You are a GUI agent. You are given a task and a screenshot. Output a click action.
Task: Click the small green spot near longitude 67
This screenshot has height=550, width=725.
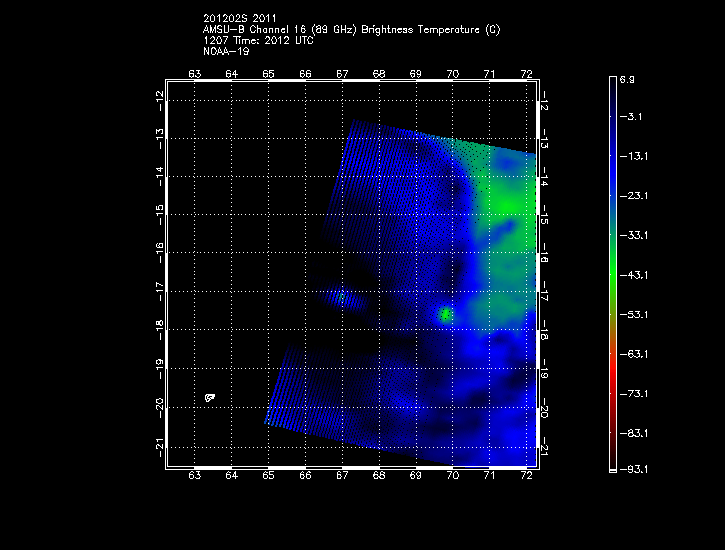[x=342, y=297]
